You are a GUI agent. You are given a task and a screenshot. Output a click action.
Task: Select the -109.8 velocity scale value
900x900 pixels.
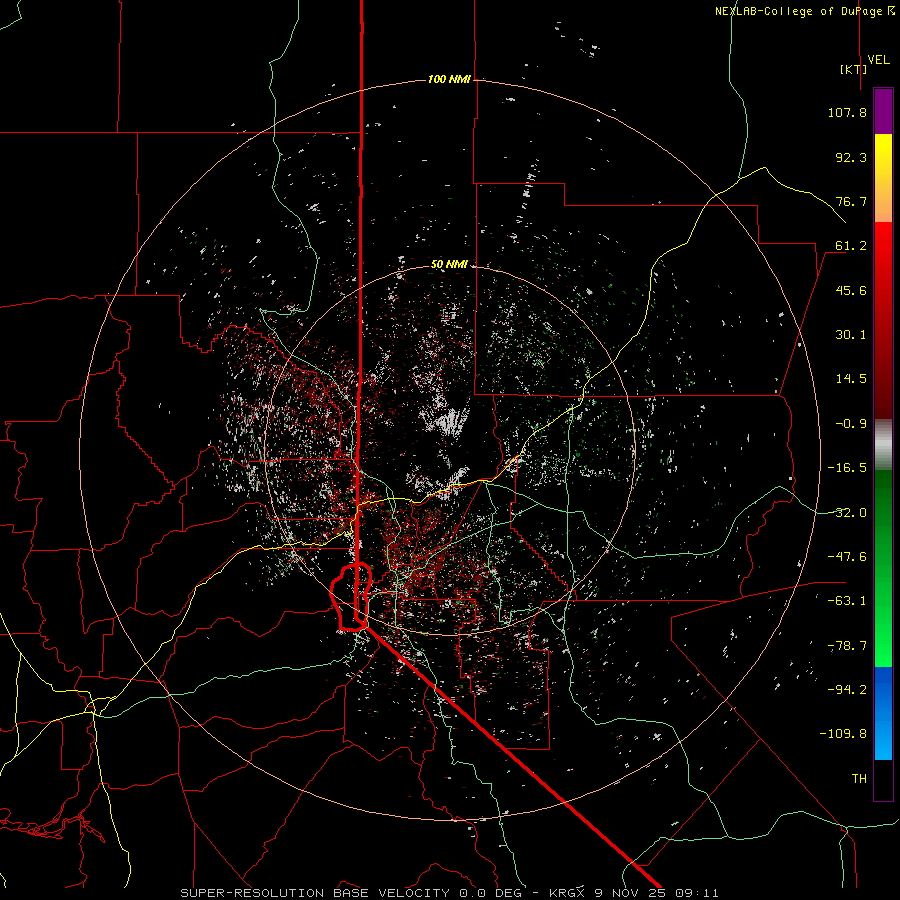[x=843, y=734]
